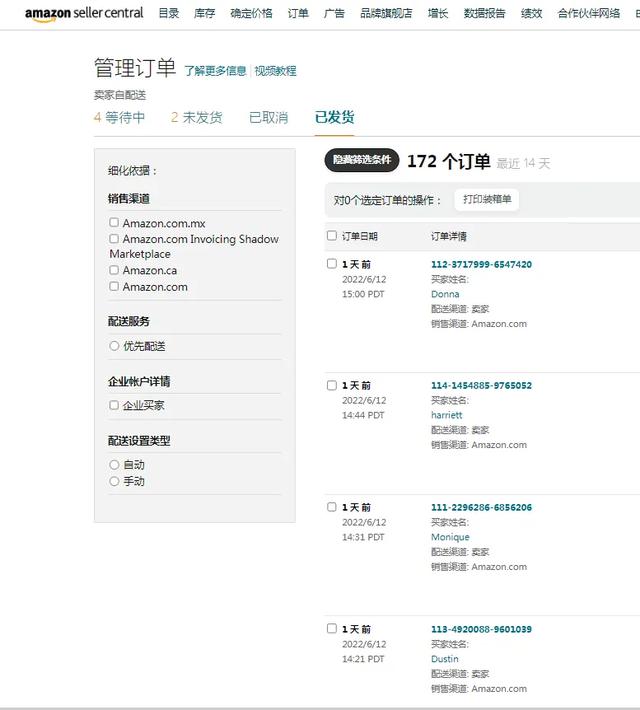Viewport: 640px width, 710px height.
Task: Click the 14:44 PDT order time
Action: click(363, 415)
